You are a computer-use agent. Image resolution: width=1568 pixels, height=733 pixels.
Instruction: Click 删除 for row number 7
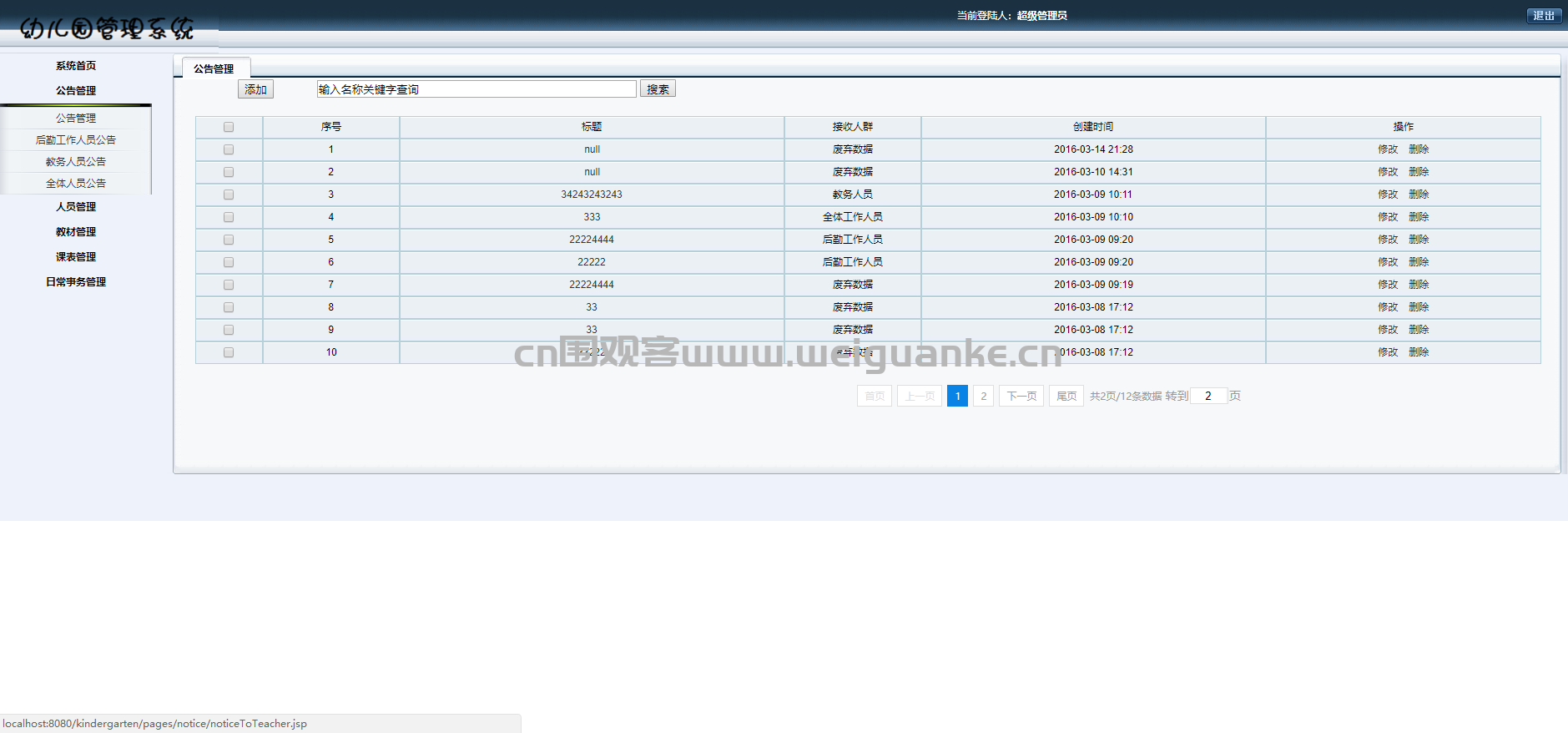[1419, 285]
